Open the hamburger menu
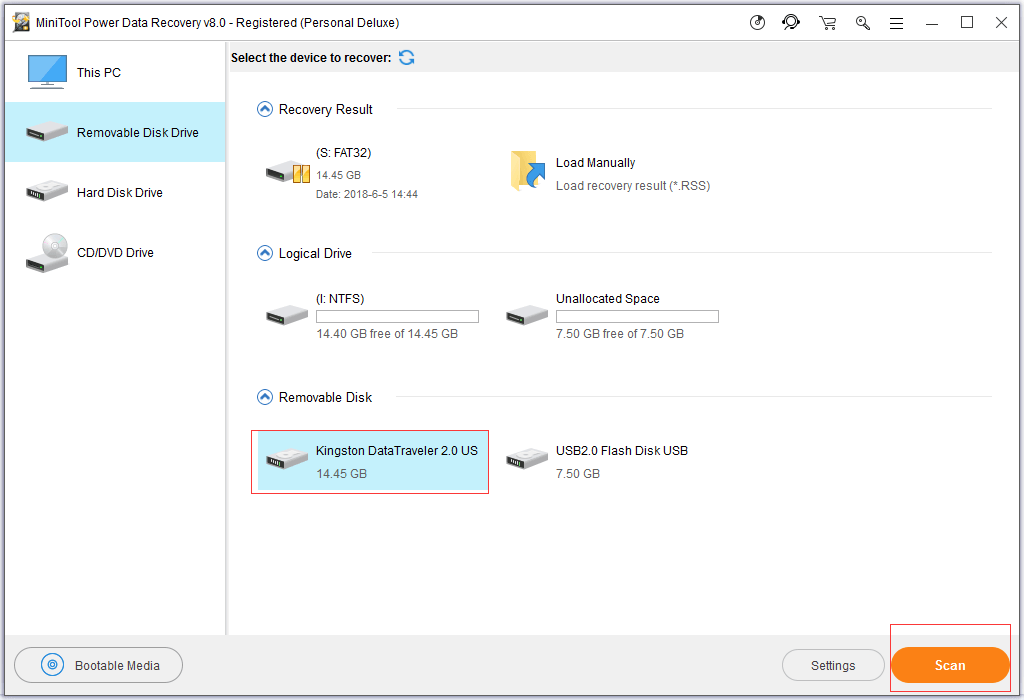The width and height of the screenshot is (1024, 700). coord(897,23)
